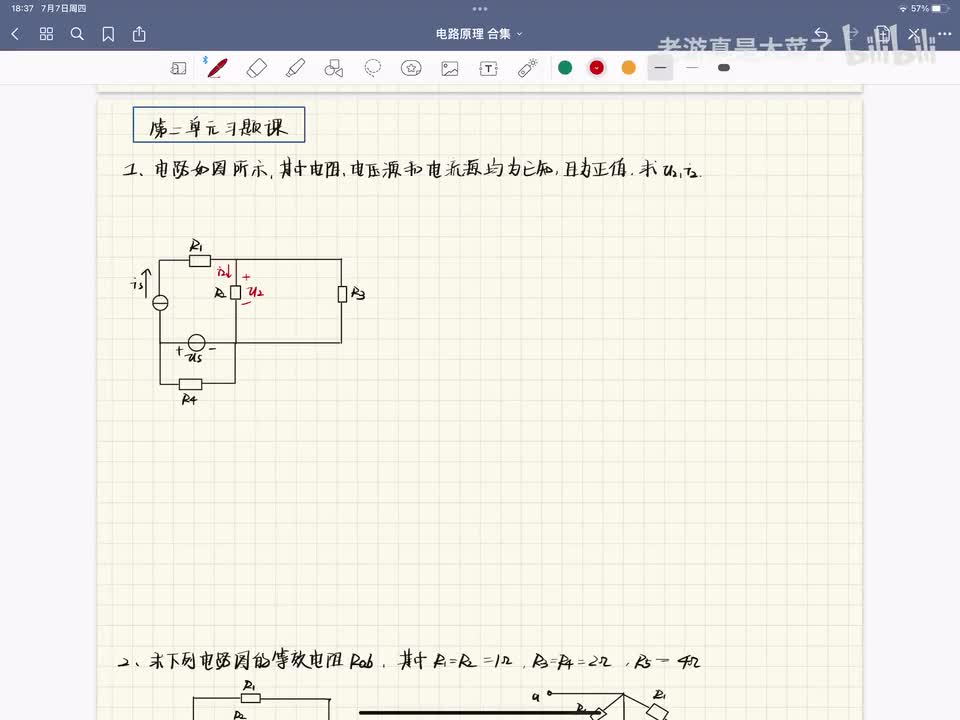Add a new page
Viewport: 960px width, 720px height.
pos(882,34)
